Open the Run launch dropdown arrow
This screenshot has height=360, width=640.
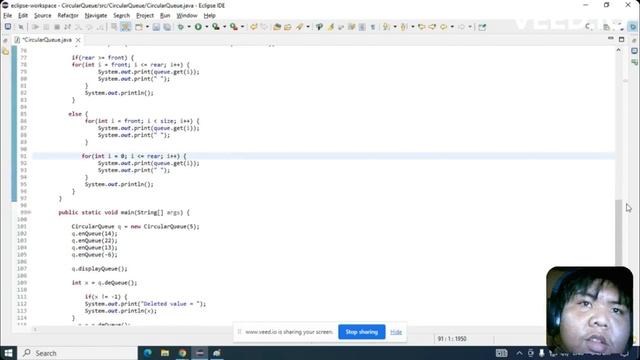207,27
